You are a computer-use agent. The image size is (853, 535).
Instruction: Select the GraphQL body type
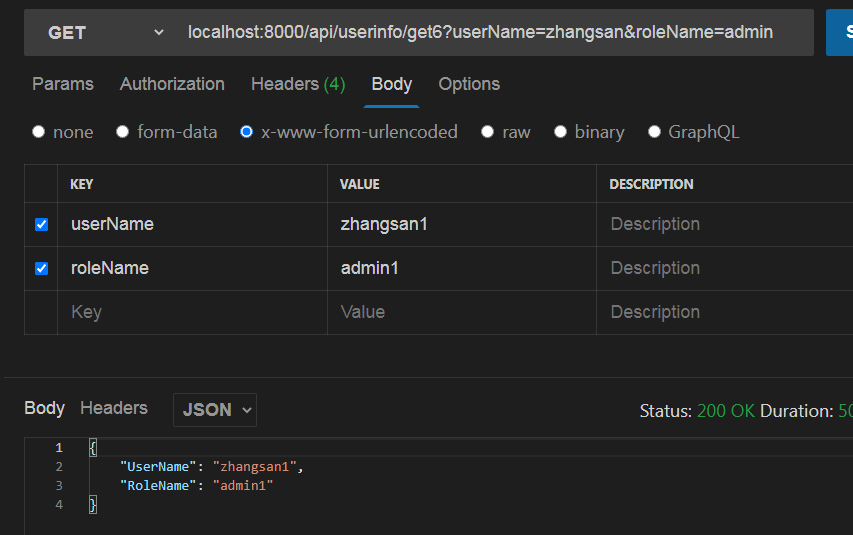click(x=654, y=132)
